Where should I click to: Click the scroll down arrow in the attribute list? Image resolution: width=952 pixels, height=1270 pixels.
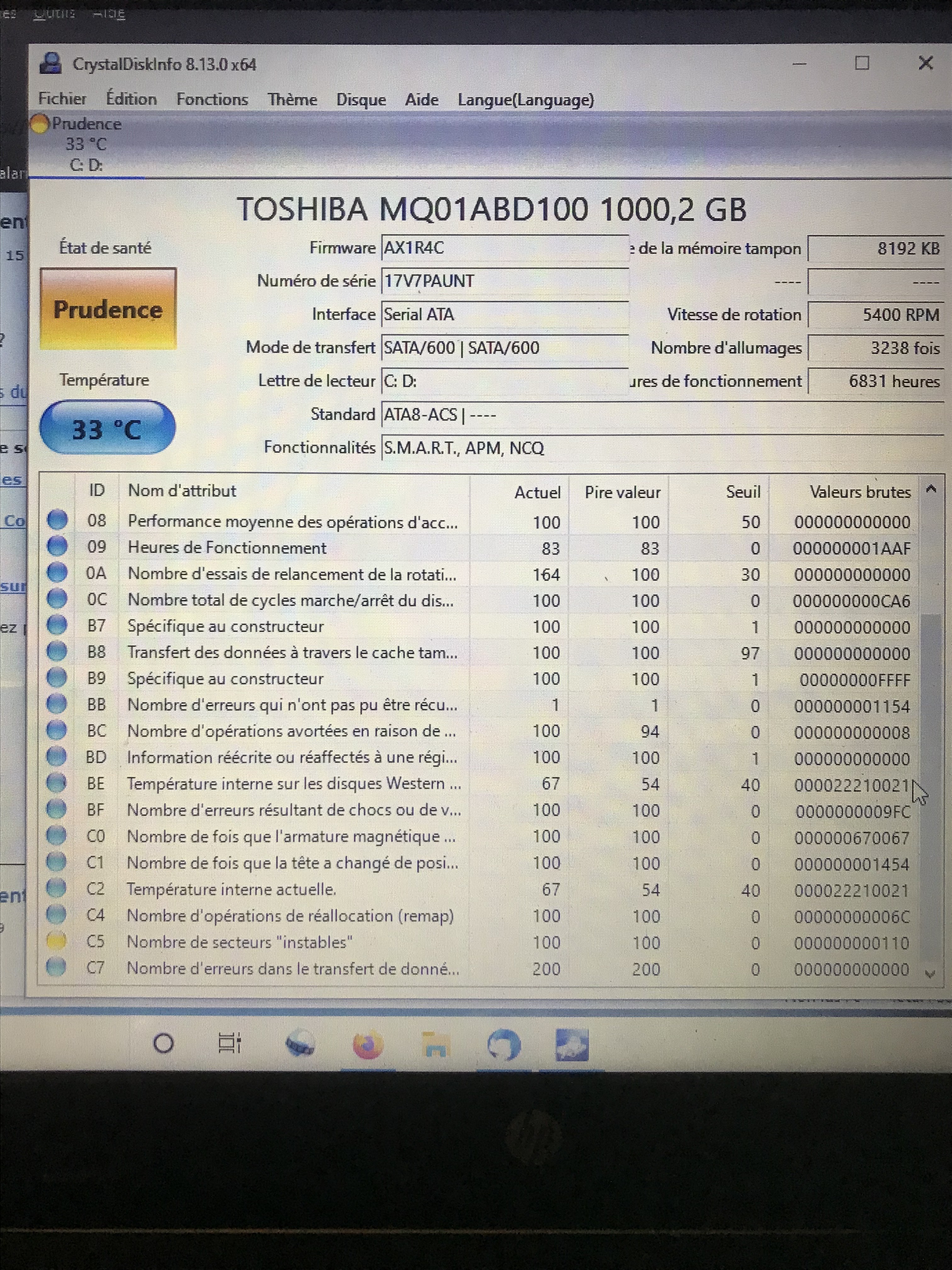(930, 973)
